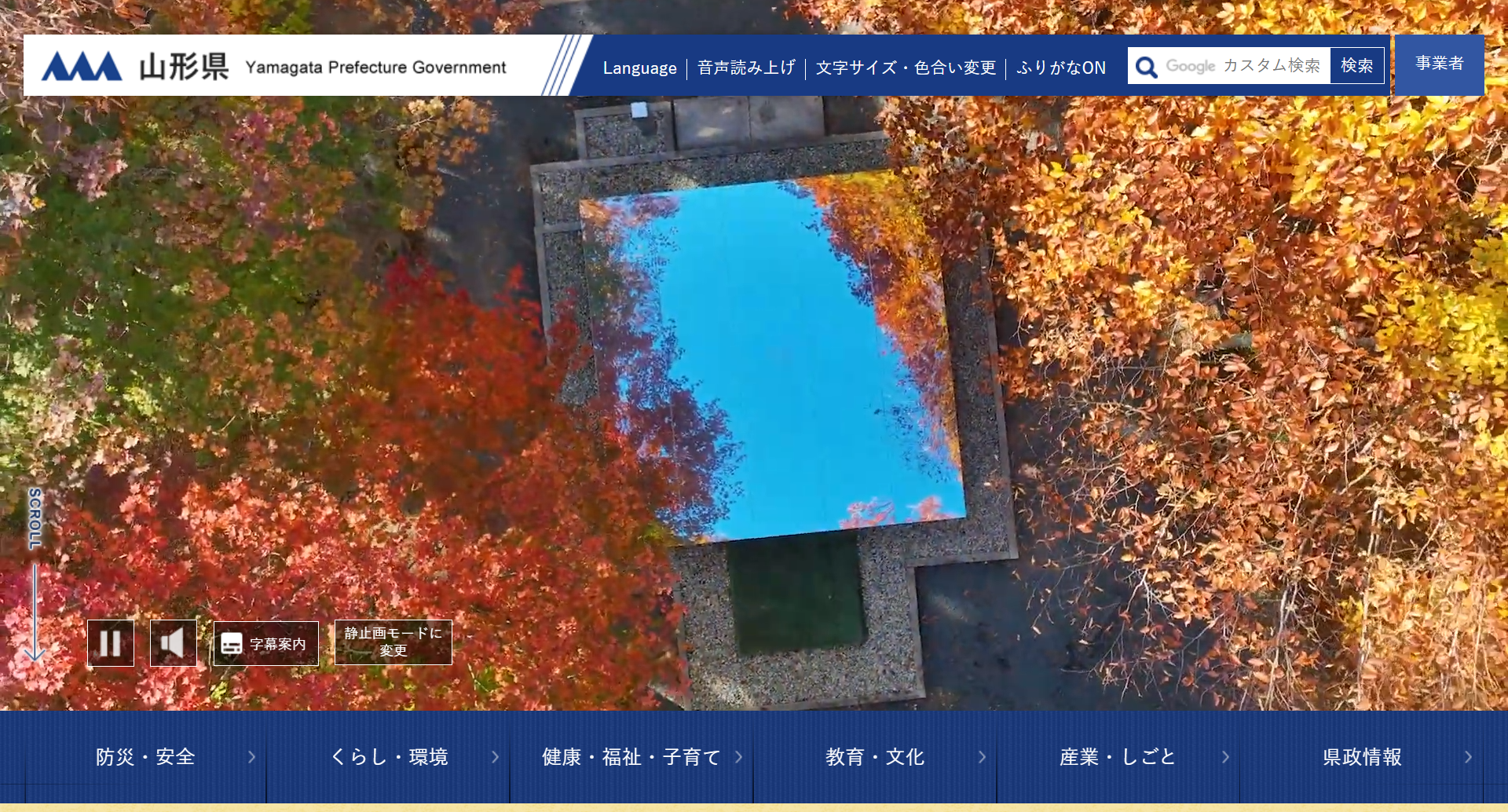
Task: Click the SCROLL down arrow indicator
Action: [x=35, y=613]
